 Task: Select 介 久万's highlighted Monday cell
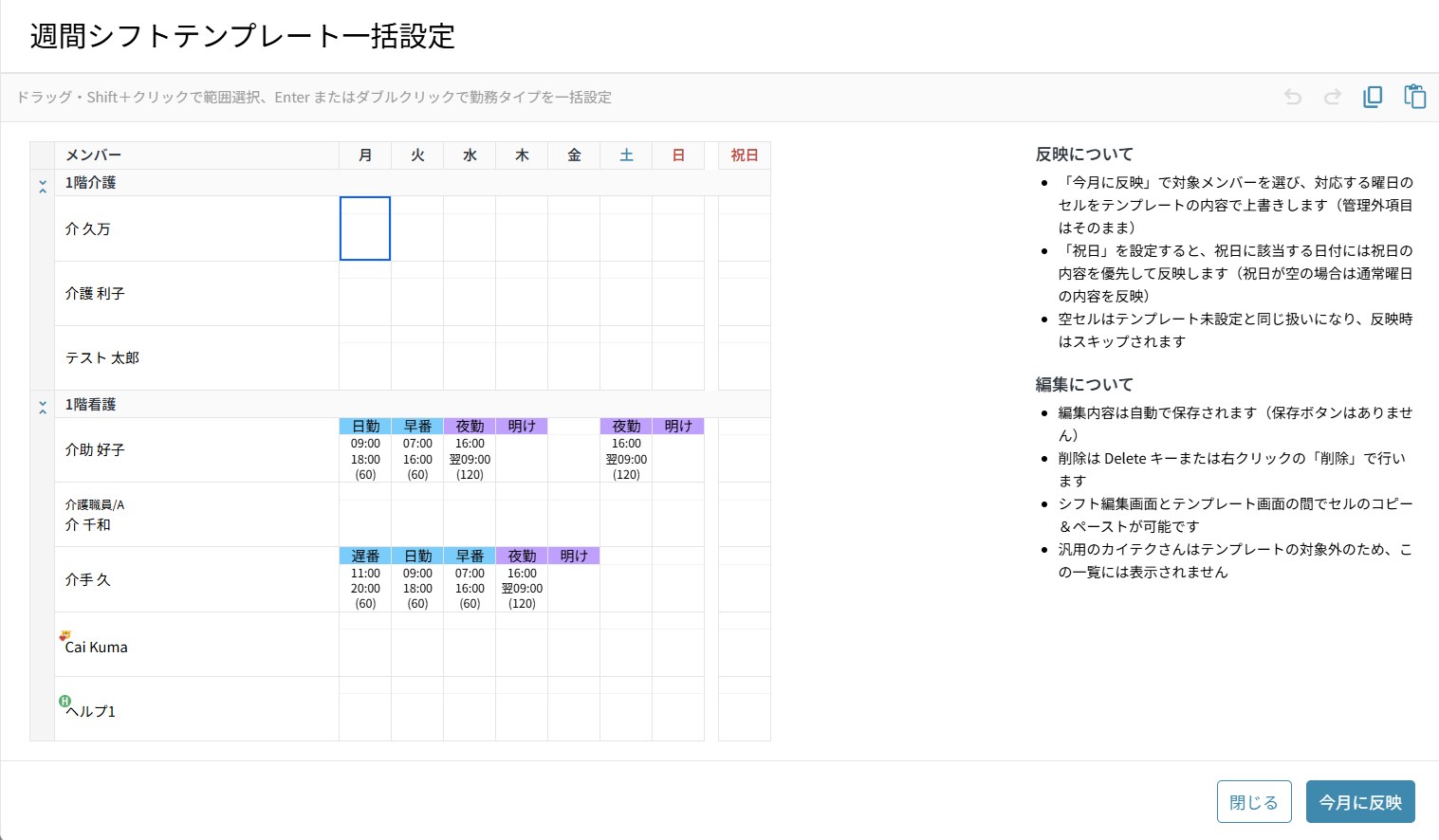[x=365, y=228]
